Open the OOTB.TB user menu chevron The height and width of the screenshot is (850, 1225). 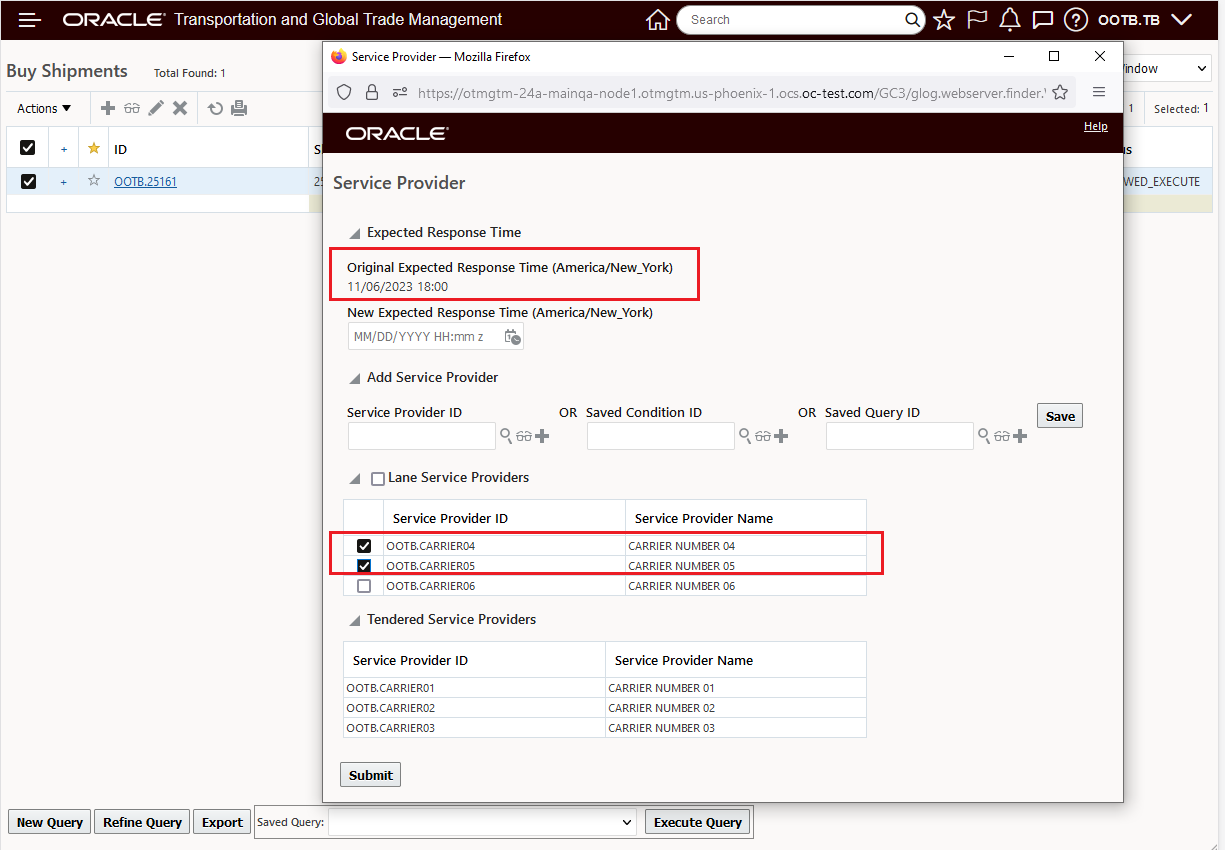point(1181,20)
